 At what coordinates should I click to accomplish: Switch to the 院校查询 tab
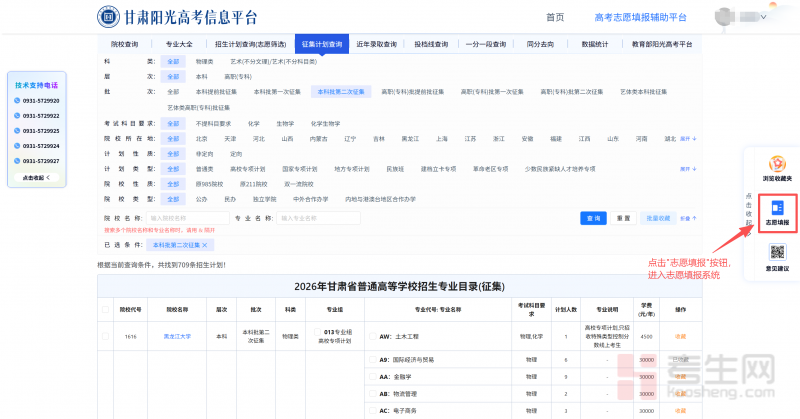124,44
